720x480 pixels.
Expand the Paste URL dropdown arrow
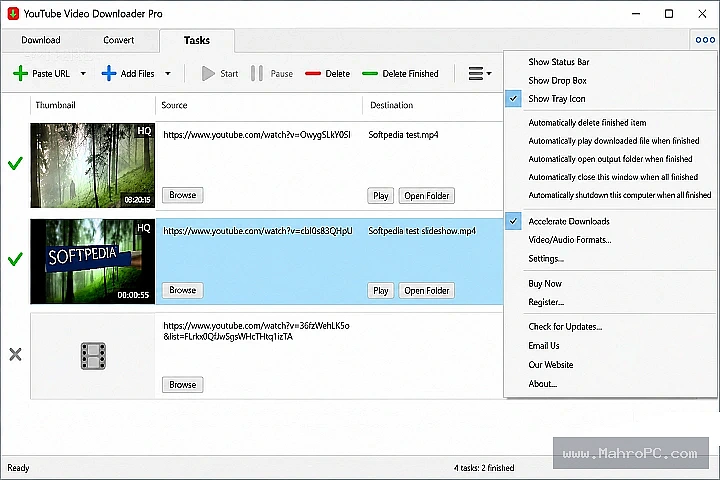pos(83,73)
